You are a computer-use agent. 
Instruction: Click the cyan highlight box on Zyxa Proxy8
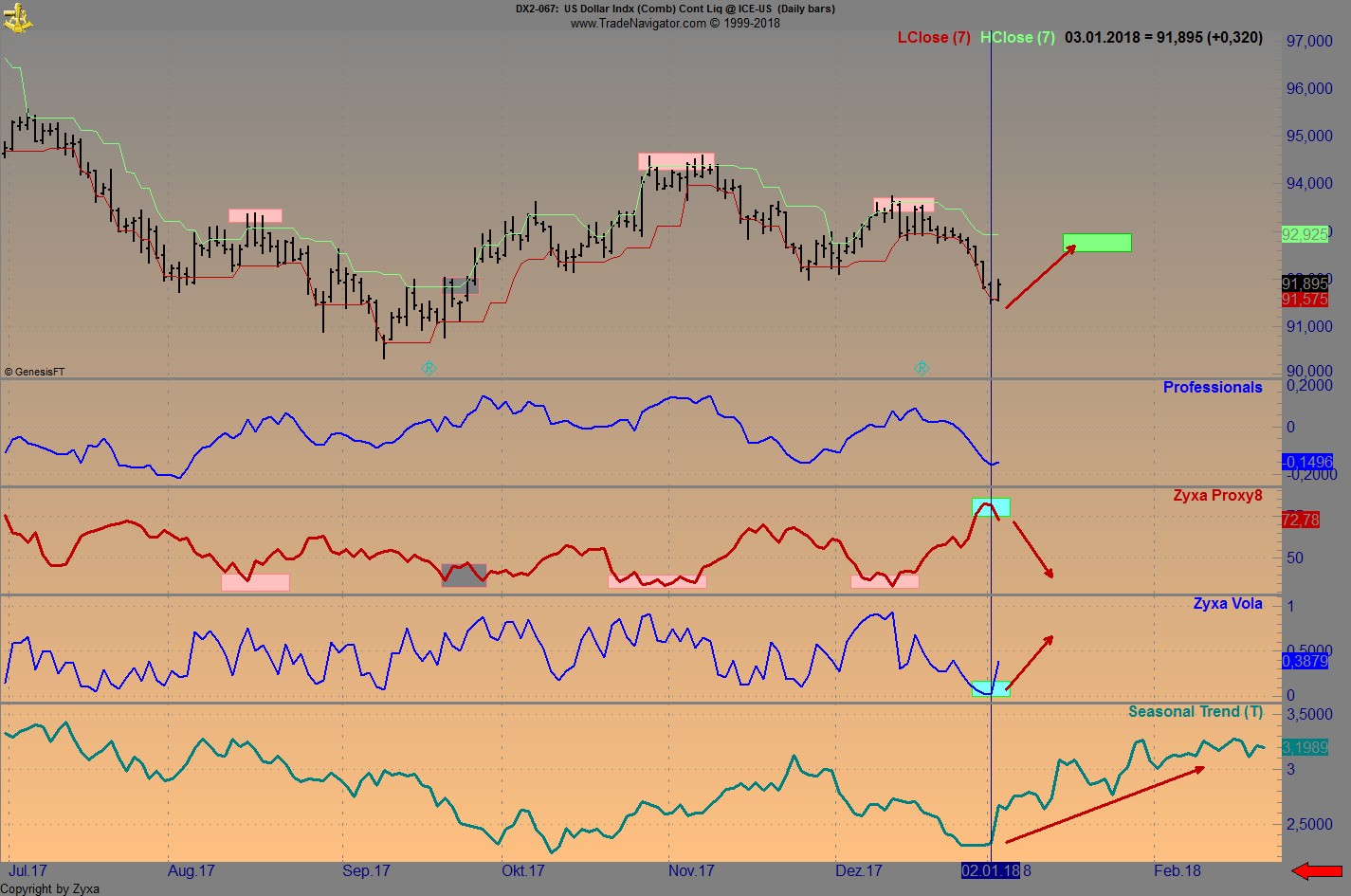(x=990, y=507)
